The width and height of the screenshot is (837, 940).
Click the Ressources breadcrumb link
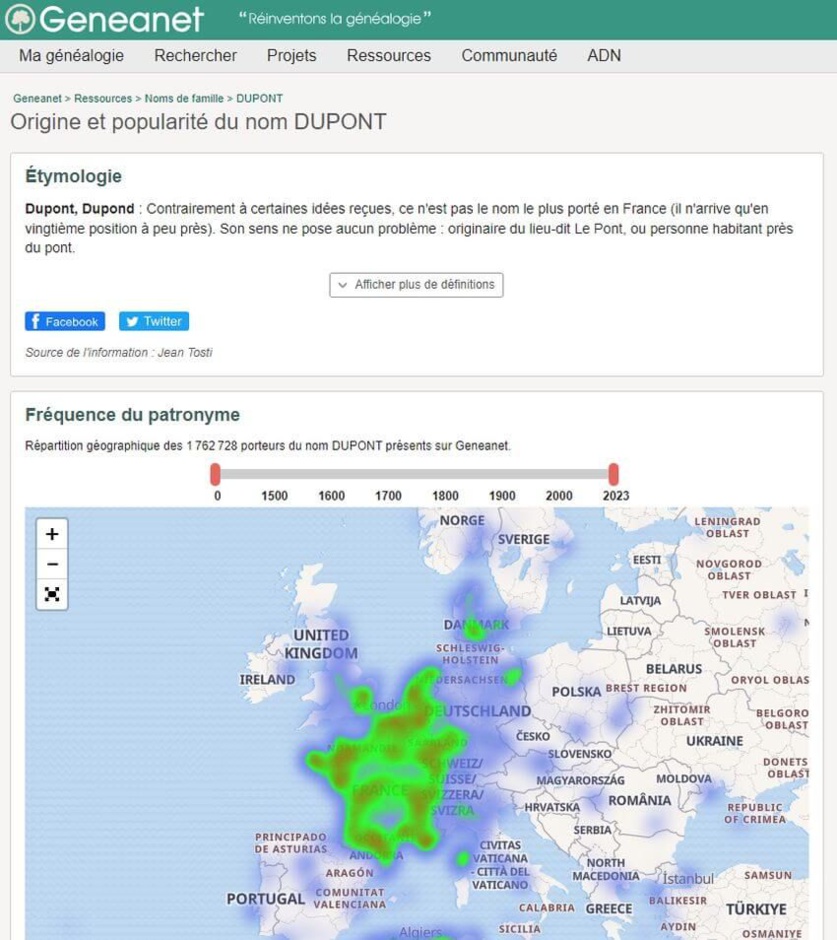point(103,99)
